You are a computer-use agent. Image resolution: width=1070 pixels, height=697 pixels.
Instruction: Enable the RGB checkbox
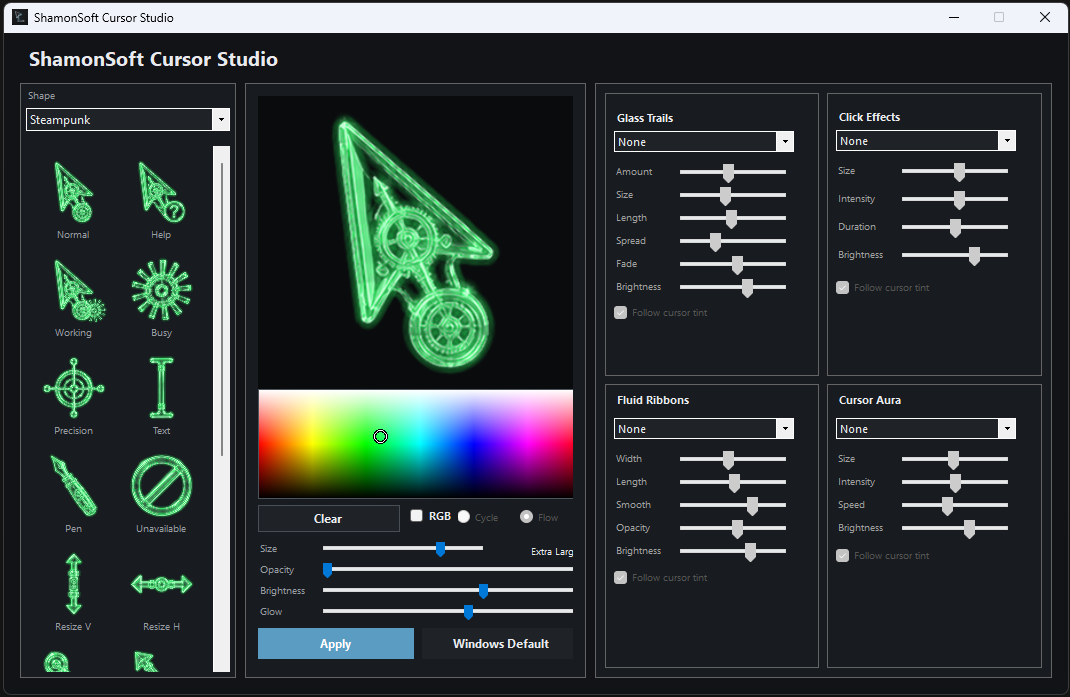point(416,515)
